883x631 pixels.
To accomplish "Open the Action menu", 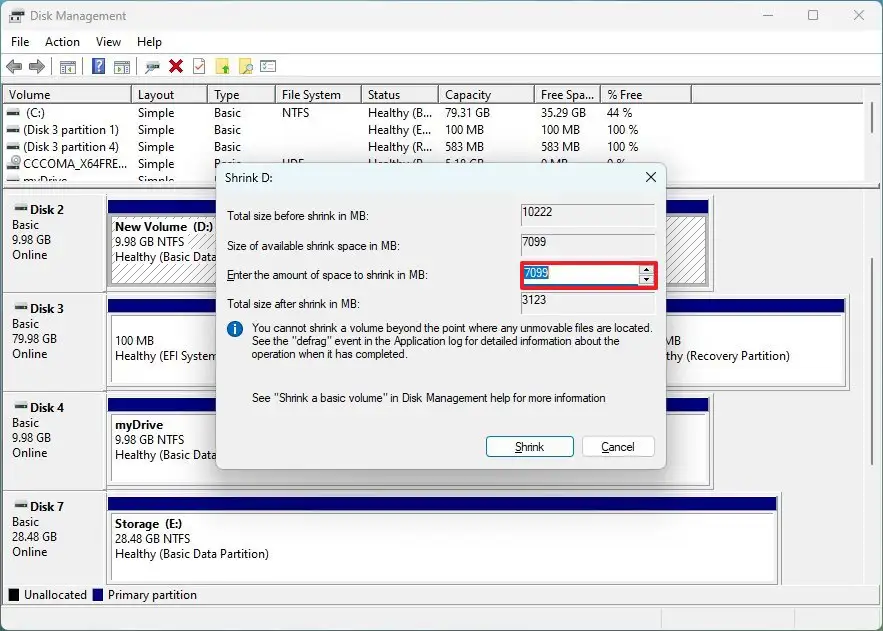I will point(62,42).
